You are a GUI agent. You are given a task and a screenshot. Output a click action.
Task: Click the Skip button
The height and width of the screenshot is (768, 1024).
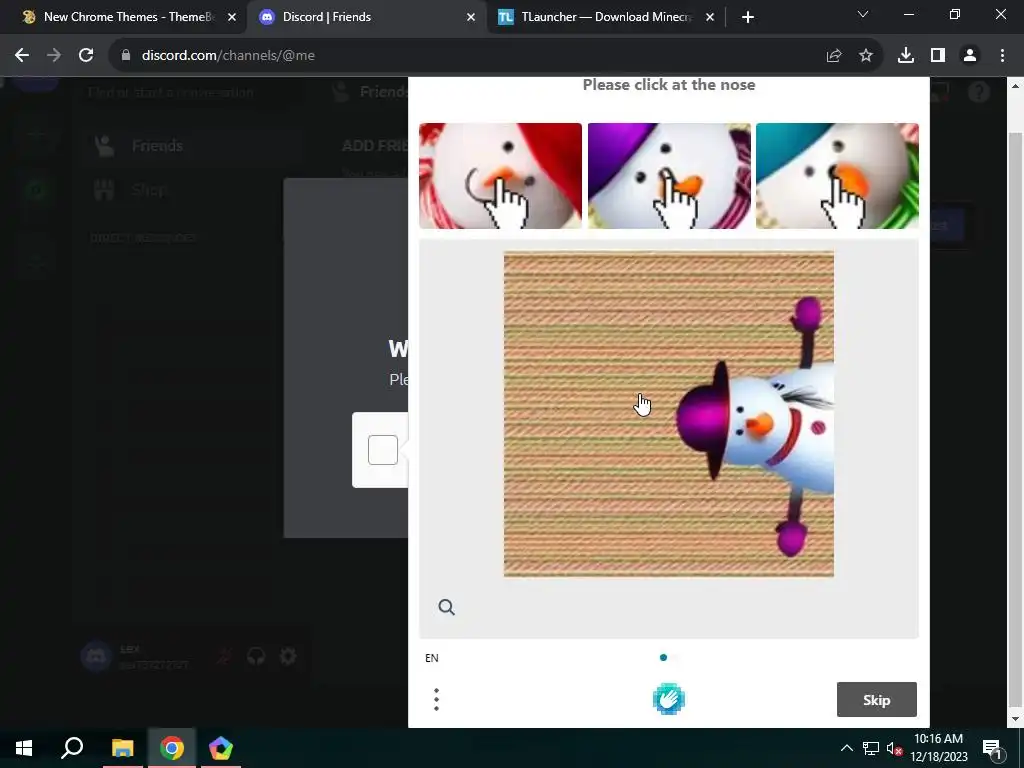(x=876, y=699)
